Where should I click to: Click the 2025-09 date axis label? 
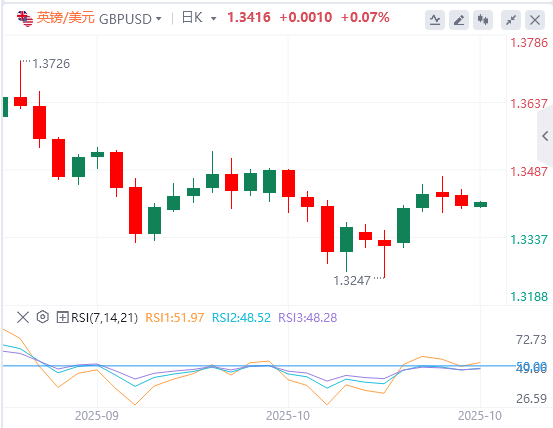pyautogui.click(x=97, y=416)
